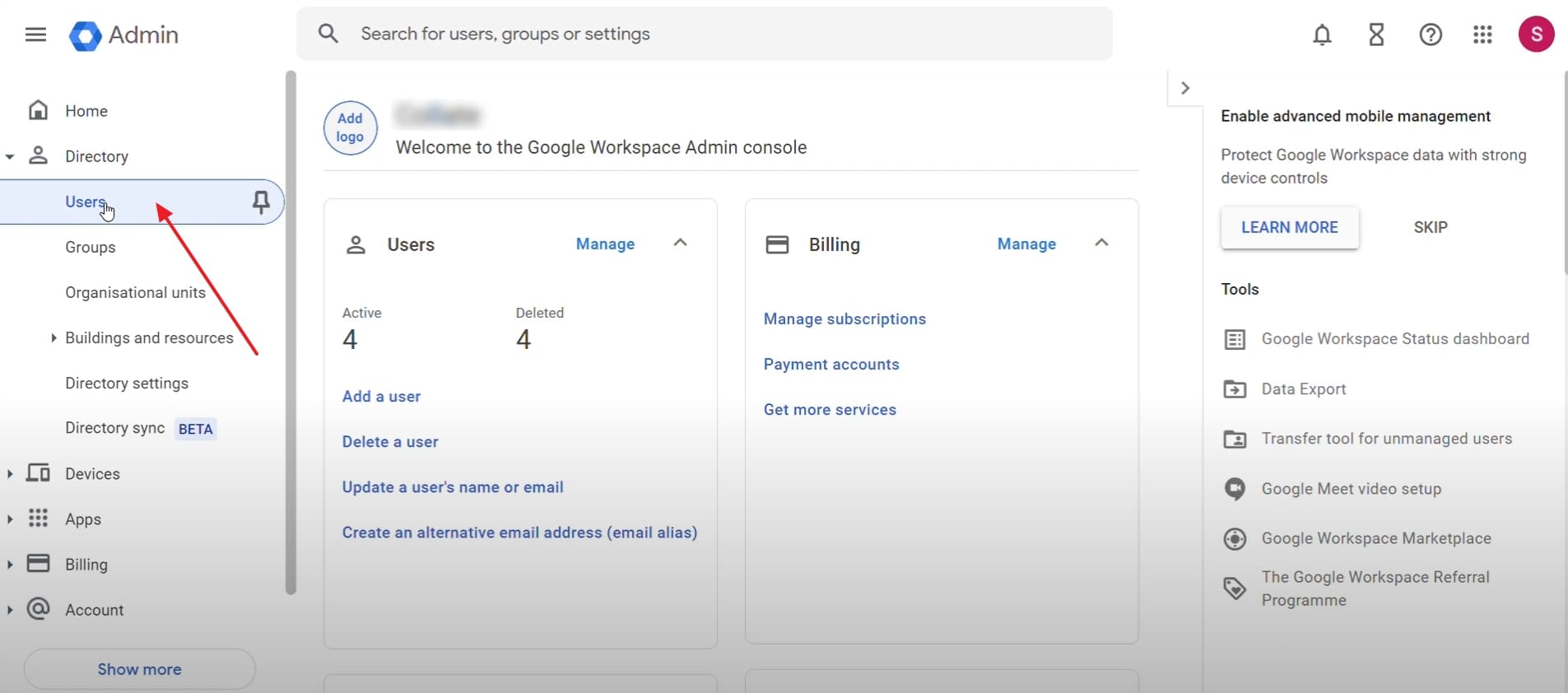Select Groups in the Directory menu

91,248
